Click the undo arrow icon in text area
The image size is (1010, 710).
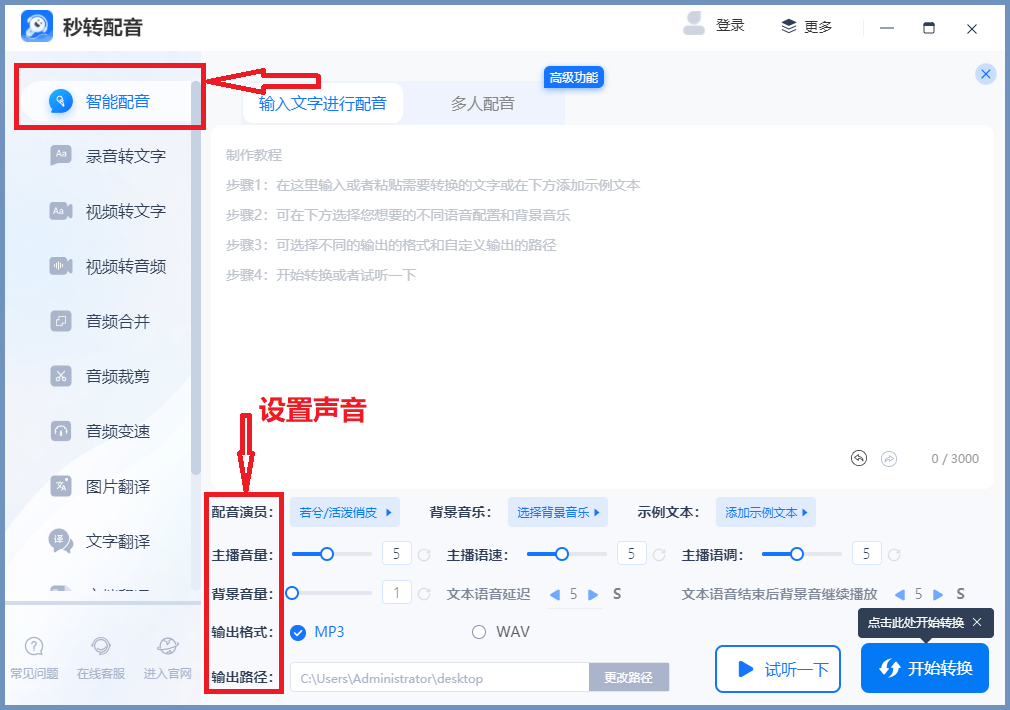tap(859, 458)
